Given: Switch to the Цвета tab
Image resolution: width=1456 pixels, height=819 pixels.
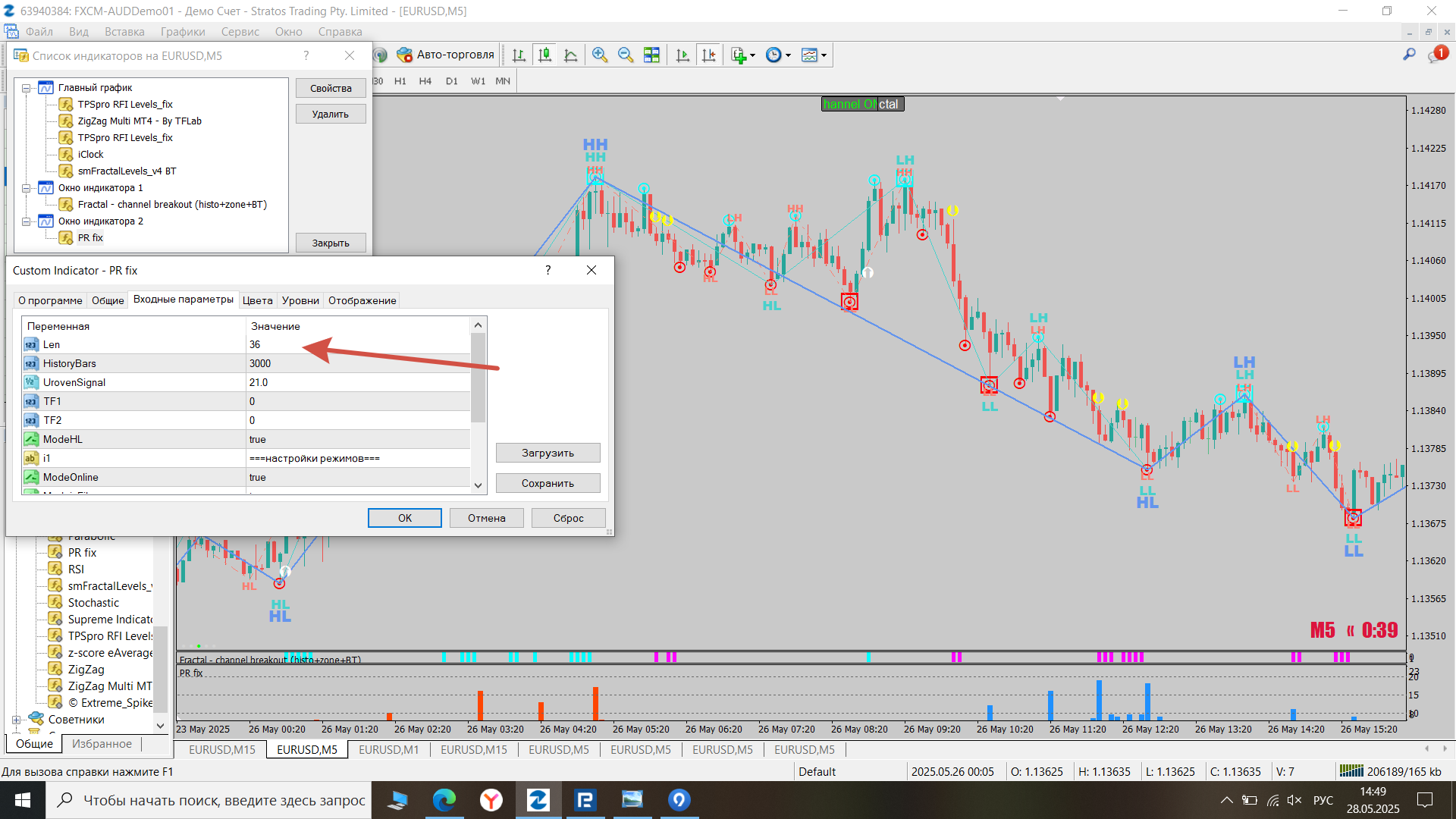Looking at the screenshot, I should pyautogui.click(x=257, y=300).
